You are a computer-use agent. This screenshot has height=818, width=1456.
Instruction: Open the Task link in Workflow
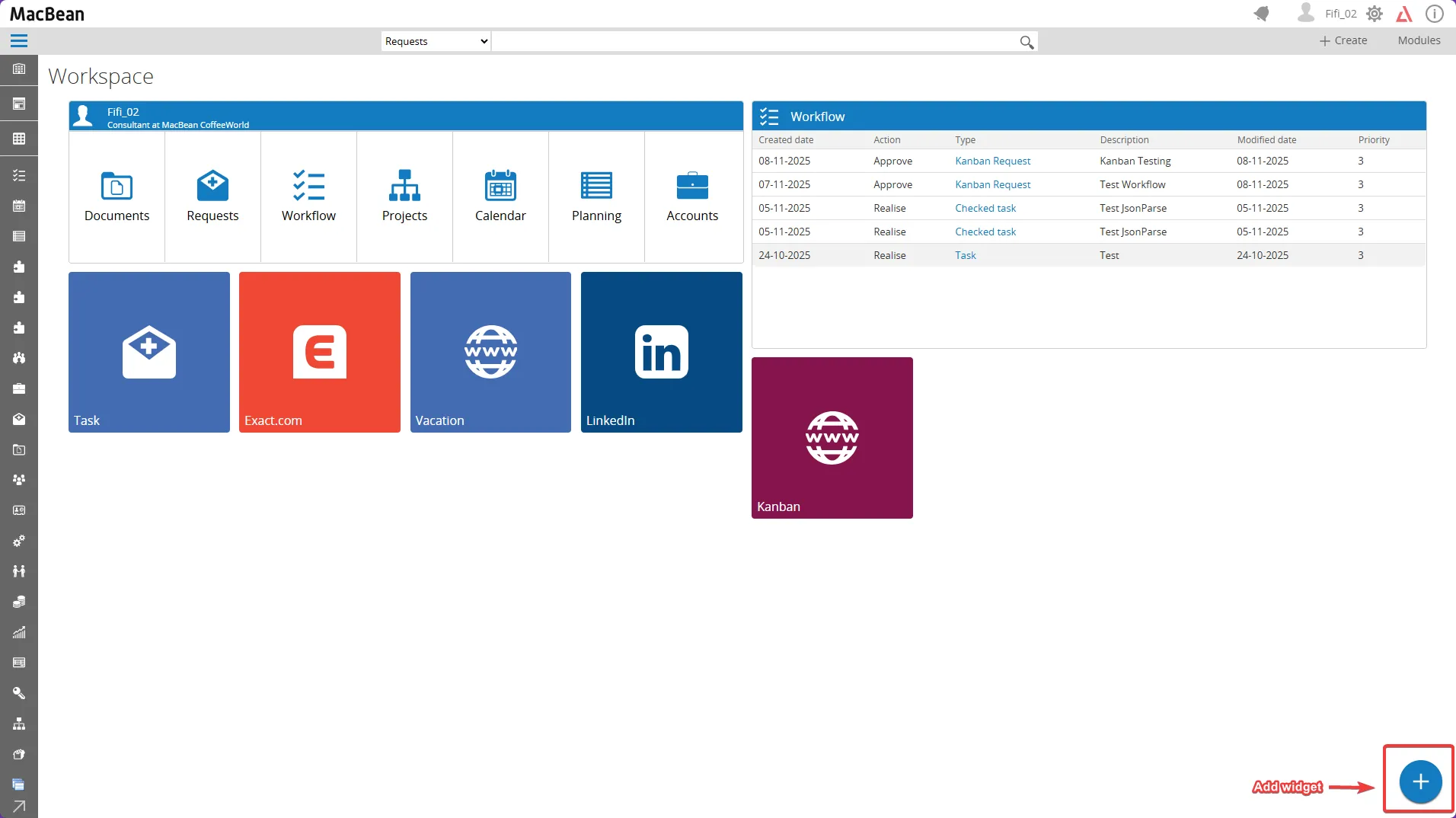[x=965, y=255]
